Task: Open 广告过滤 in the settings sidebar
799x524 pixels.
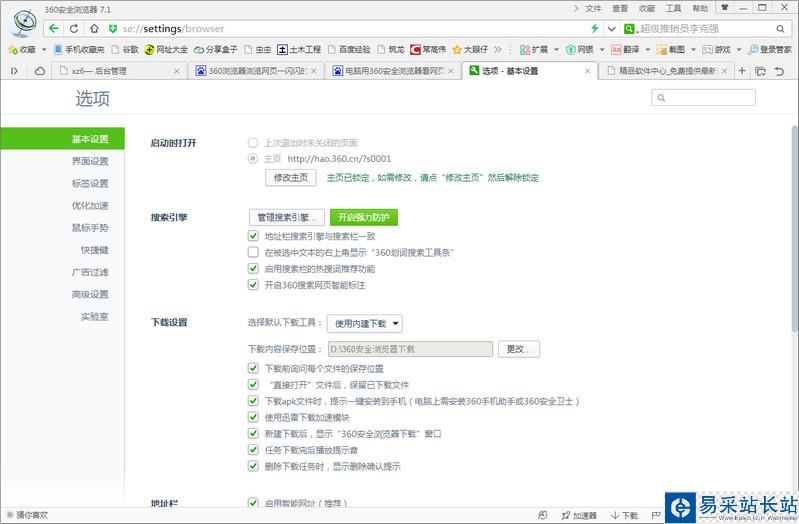Action: tap(90, 272)
